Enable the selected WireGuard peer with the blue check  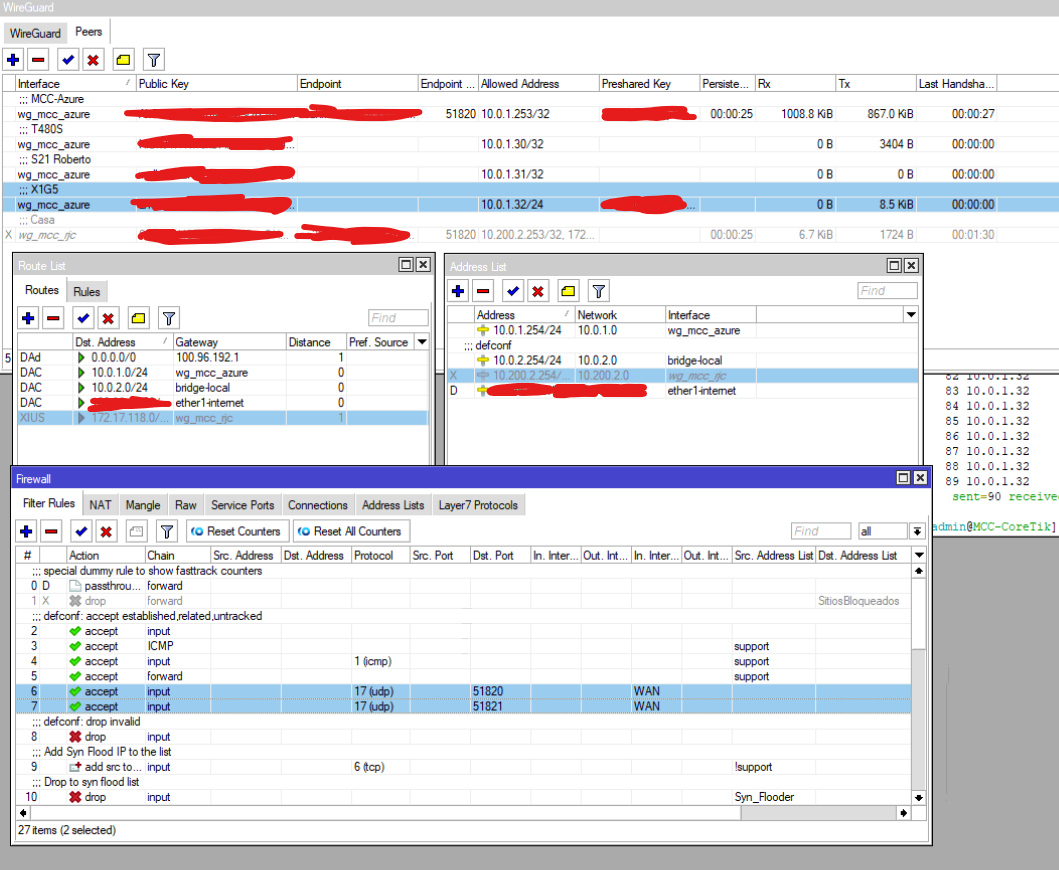(68, 59)
